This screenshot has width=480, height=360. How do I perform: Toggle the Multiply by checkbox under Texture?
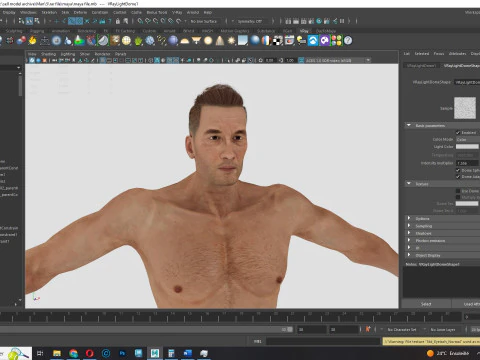(458, 197)
